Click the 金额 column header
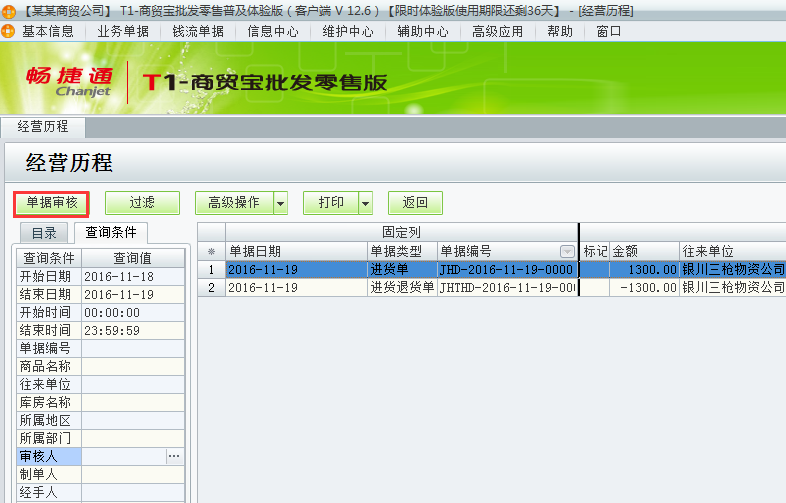Screen dimensions: 786x503 644,251
